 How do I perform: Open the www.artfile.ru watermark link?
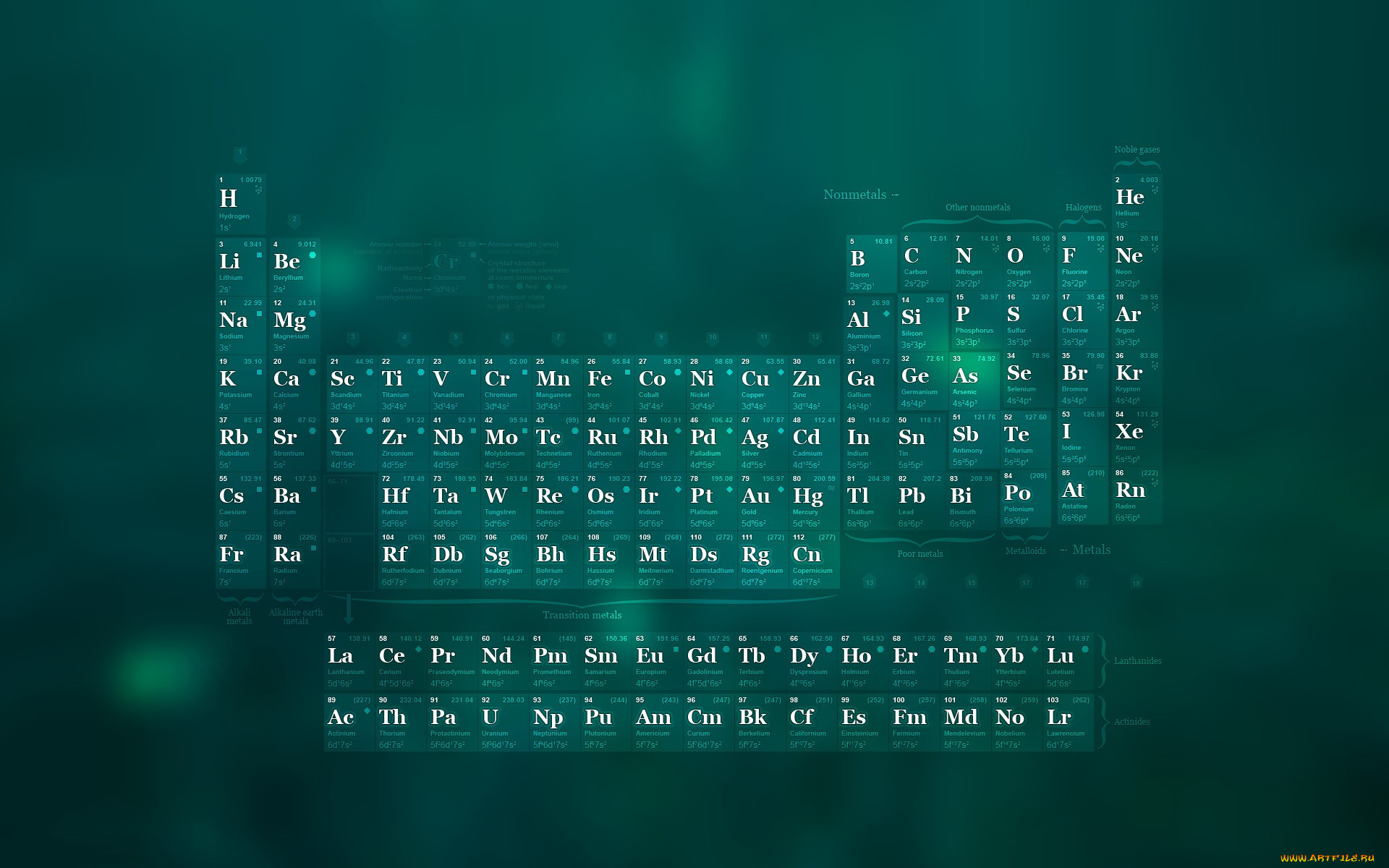[x=1327, y=858]
